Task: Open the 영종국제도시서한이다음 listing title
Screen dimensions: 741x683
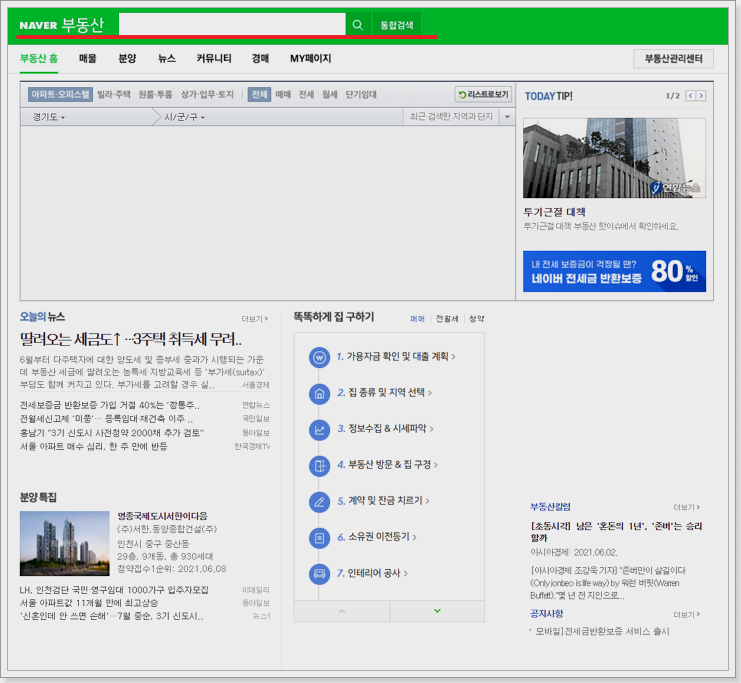Action: [163, 516]
